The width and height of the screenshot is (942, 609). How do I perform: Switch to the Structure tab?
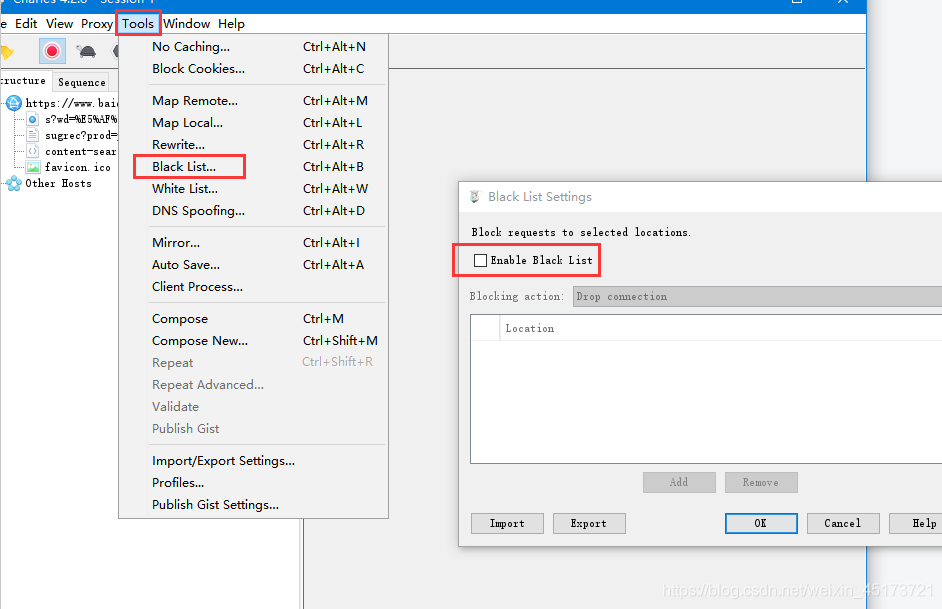tap(24, 80)
